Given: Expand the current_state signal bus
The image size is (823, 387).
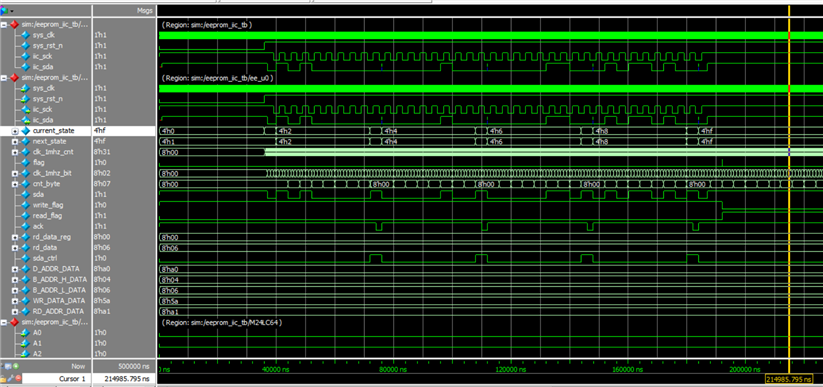Looking at the screenshot, I should point(15,131).
